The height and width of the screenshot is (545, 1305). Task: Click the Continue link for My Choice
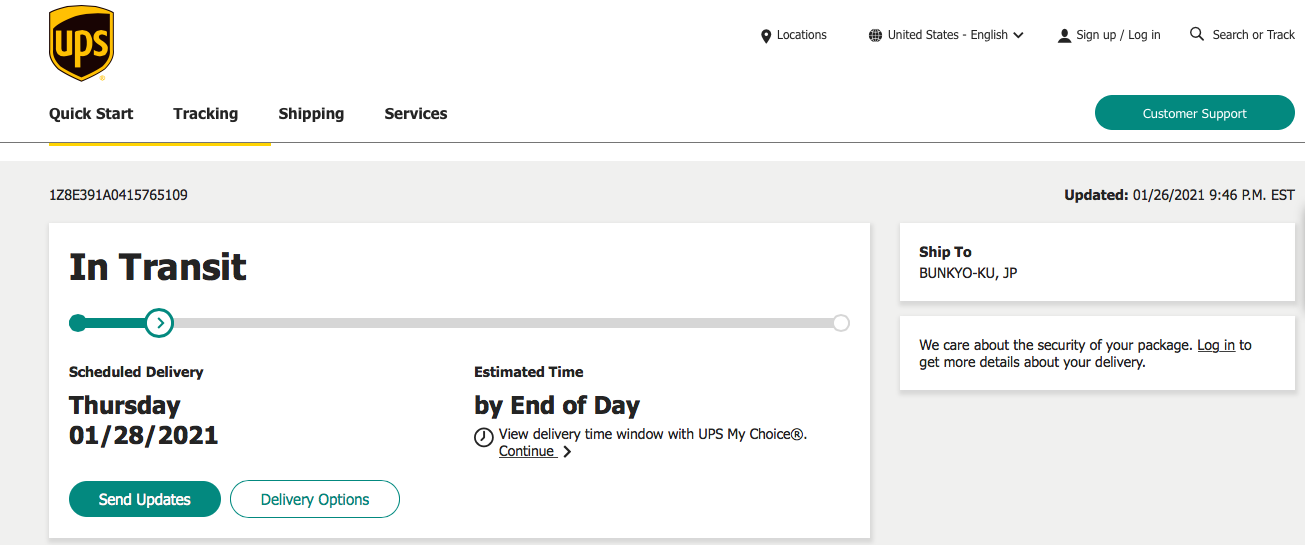click(x=527, y=452)
